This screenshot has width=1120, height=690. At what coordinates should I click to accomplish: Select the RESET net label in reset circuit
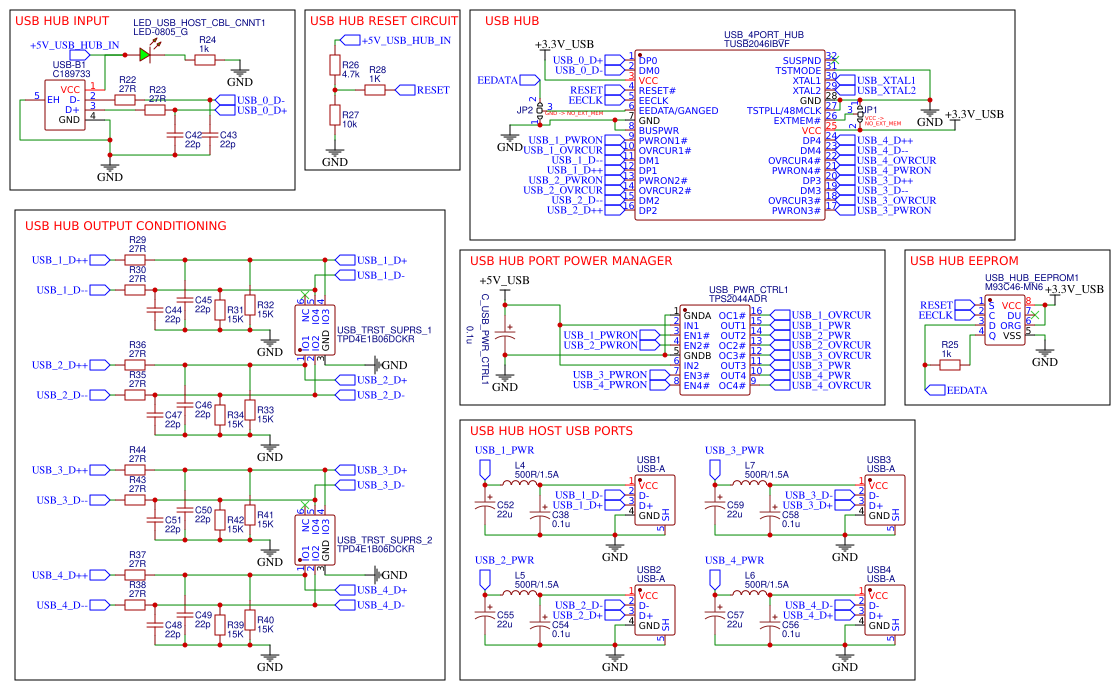click(432, 90)
